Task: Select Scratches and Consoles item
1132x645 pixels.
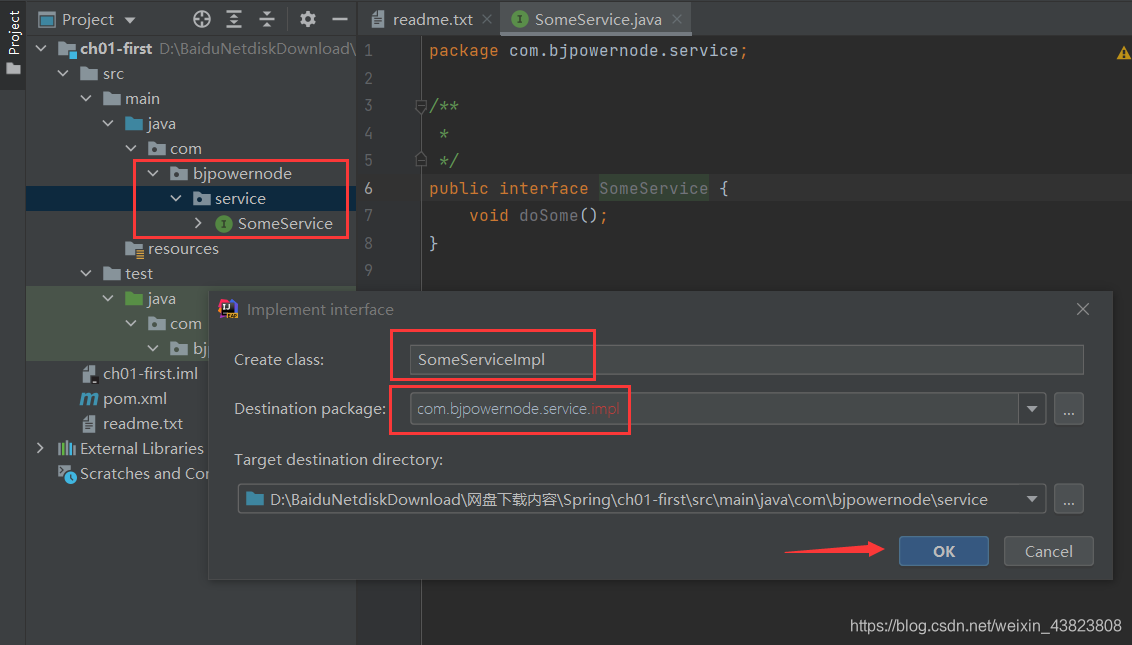Action: [x=144, y=474]
